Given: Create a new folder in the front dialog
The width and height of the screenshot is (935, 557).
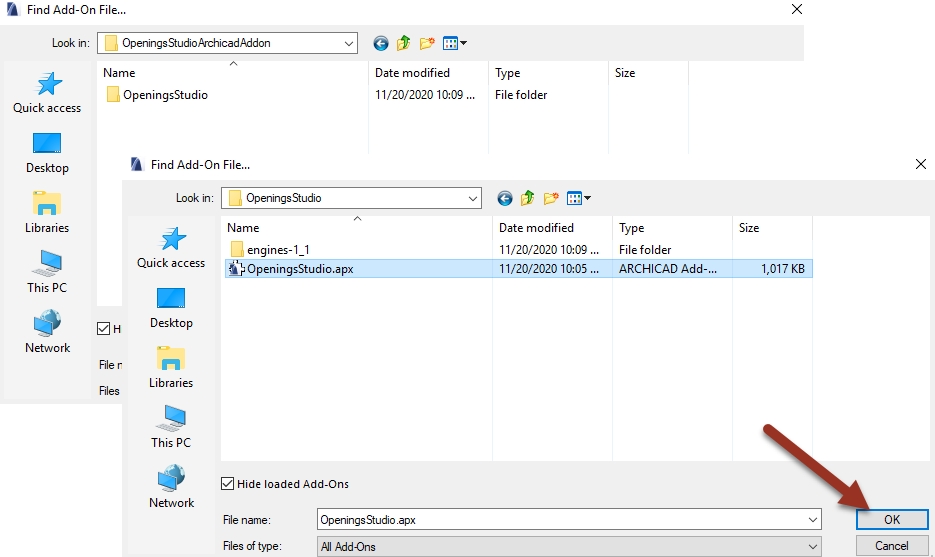Looking at the screenshot, I should coord(551,198).
